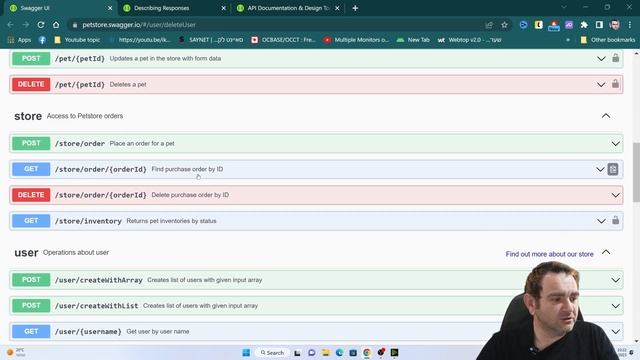Click the lock on DELETE /pet/{petId}
Image resolution: width=640 pixels, height=360 pixels.
tap(616, 84)
